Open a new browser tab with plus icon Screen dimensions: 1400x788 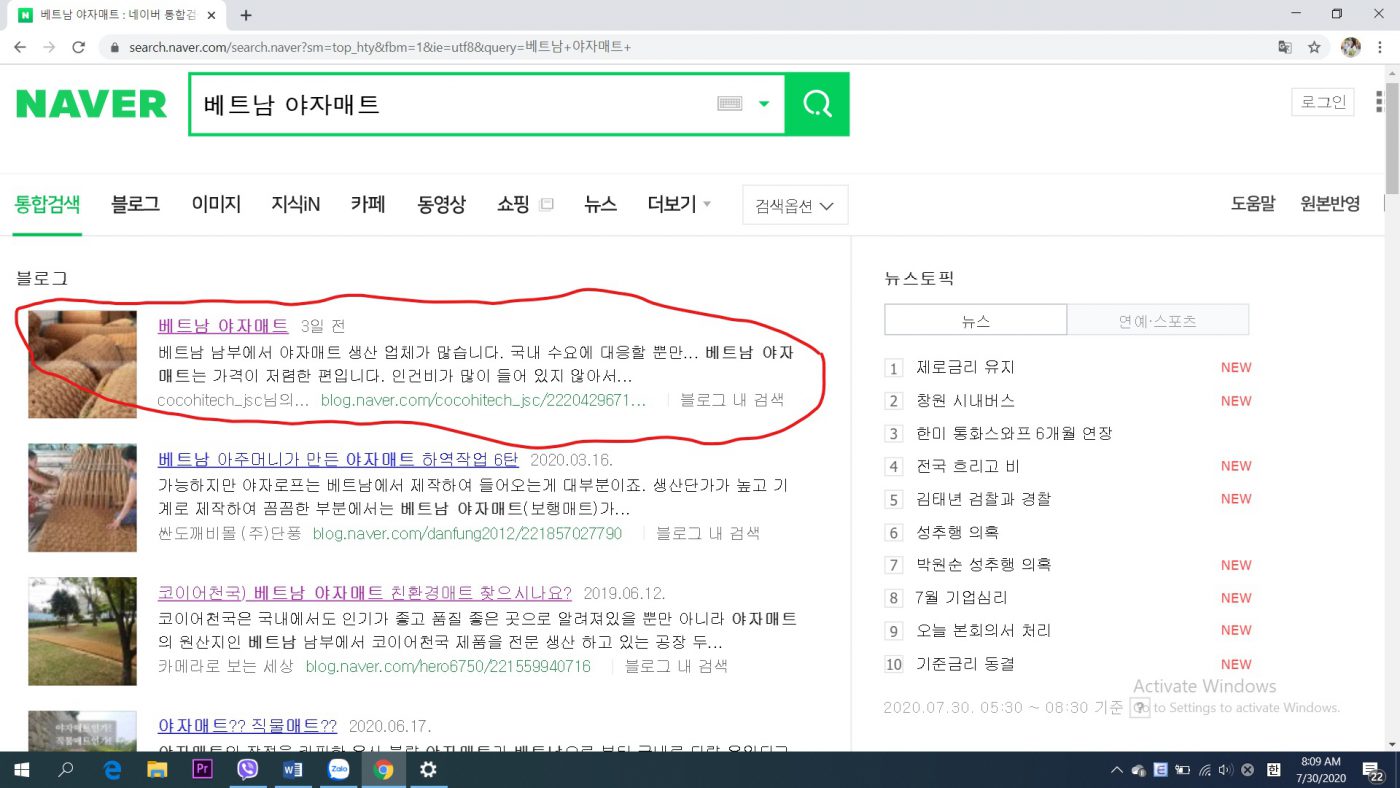point(246,15)
